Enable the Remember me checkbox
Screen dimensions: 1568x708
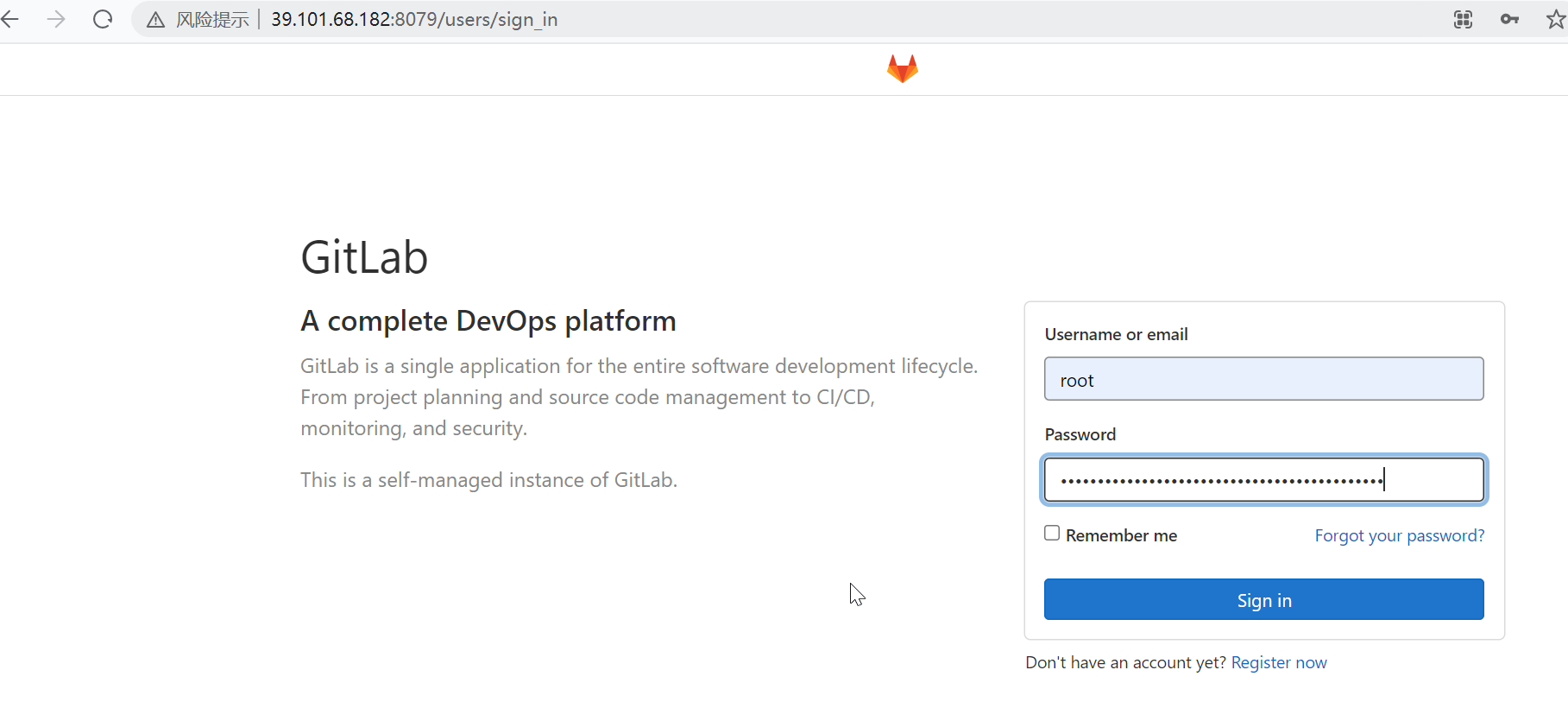(x=1052, y=533)
